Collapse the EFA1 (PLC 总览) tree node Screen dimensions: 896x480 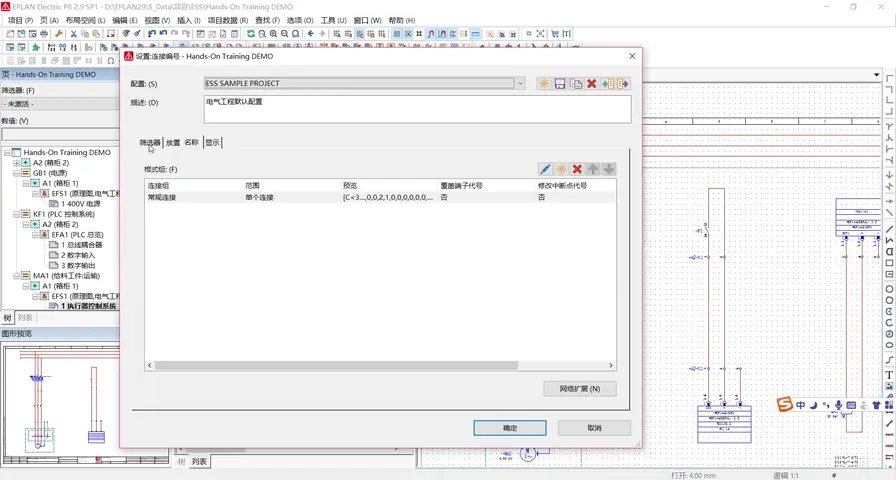tap(35, 235)
